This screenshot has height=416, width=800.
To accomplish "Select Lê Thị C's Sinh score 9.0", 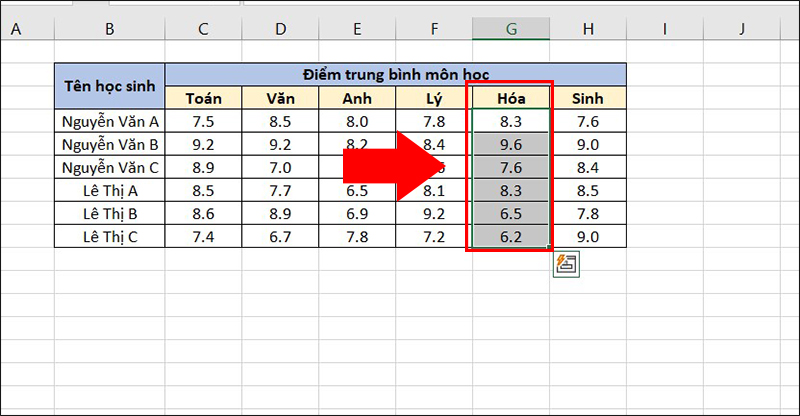I will 588,236.
